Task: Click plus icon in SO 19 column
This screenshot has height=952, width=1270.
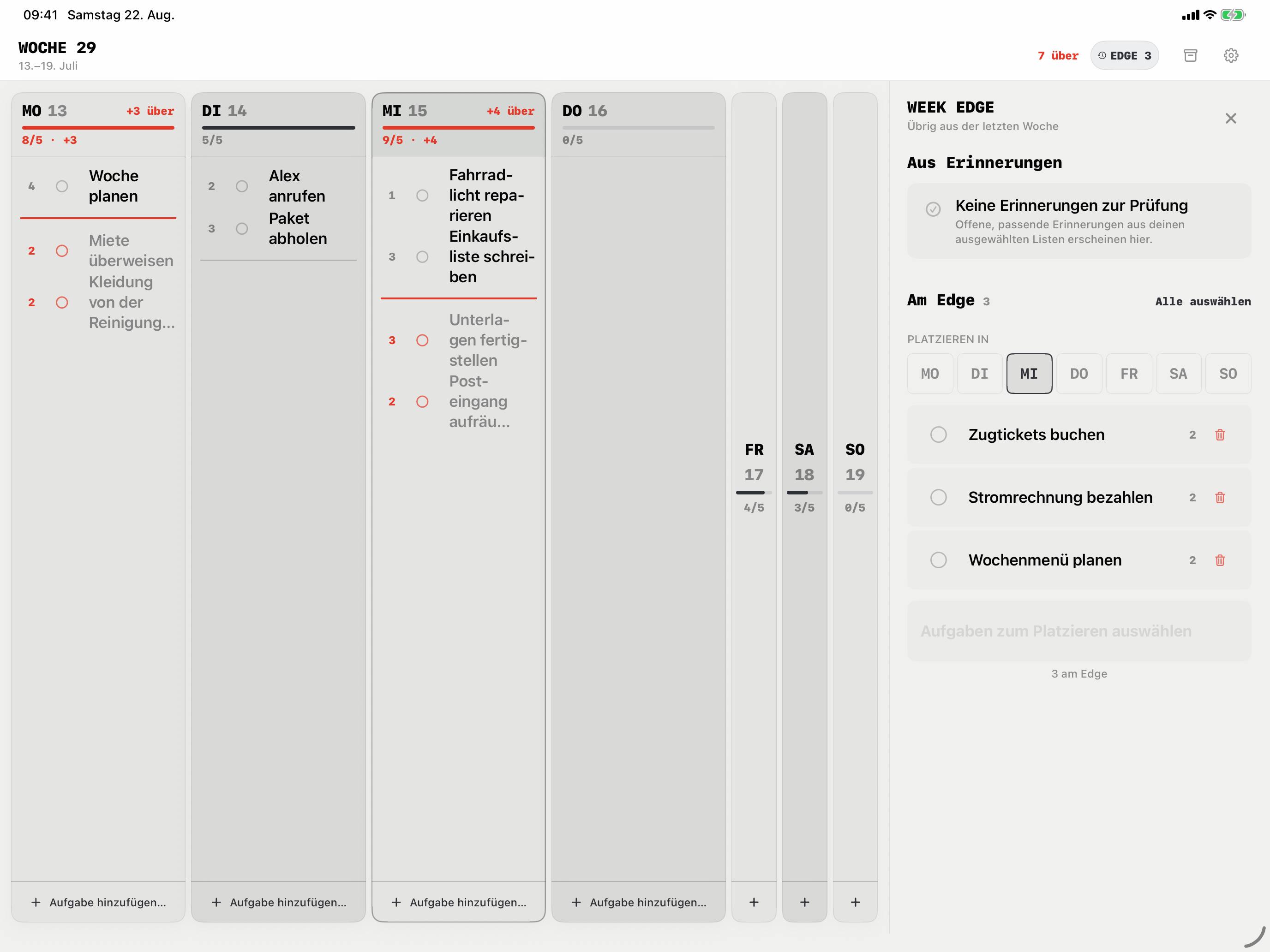Action: coord(855,902)
